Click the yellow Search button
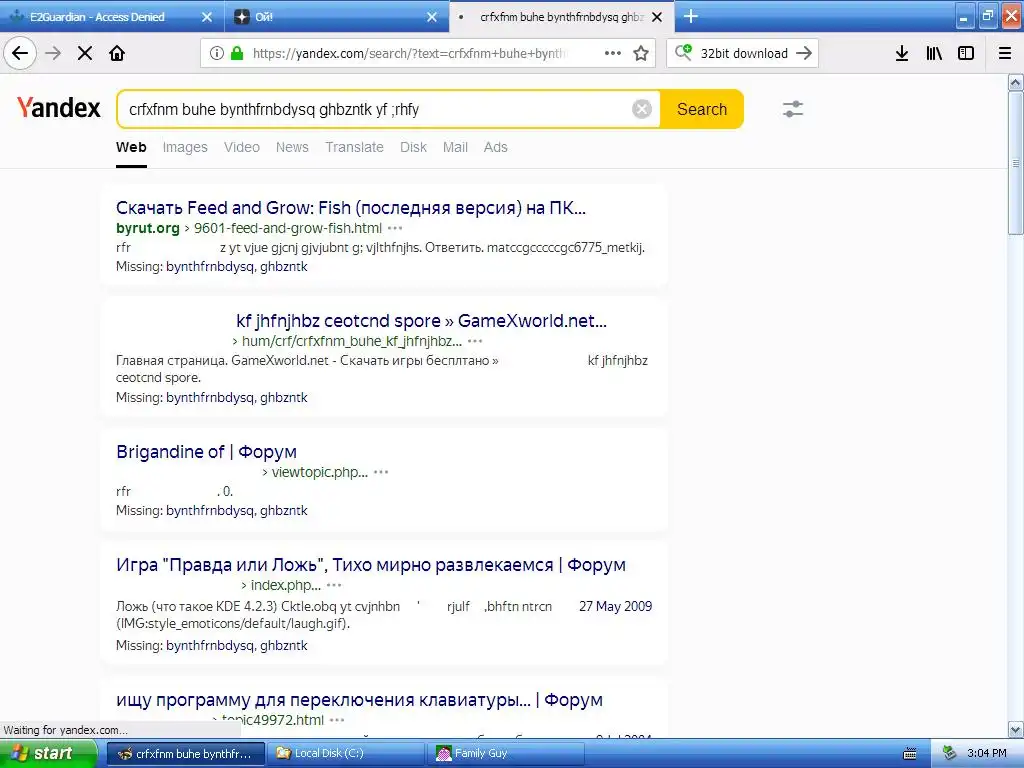 point(702,109)
